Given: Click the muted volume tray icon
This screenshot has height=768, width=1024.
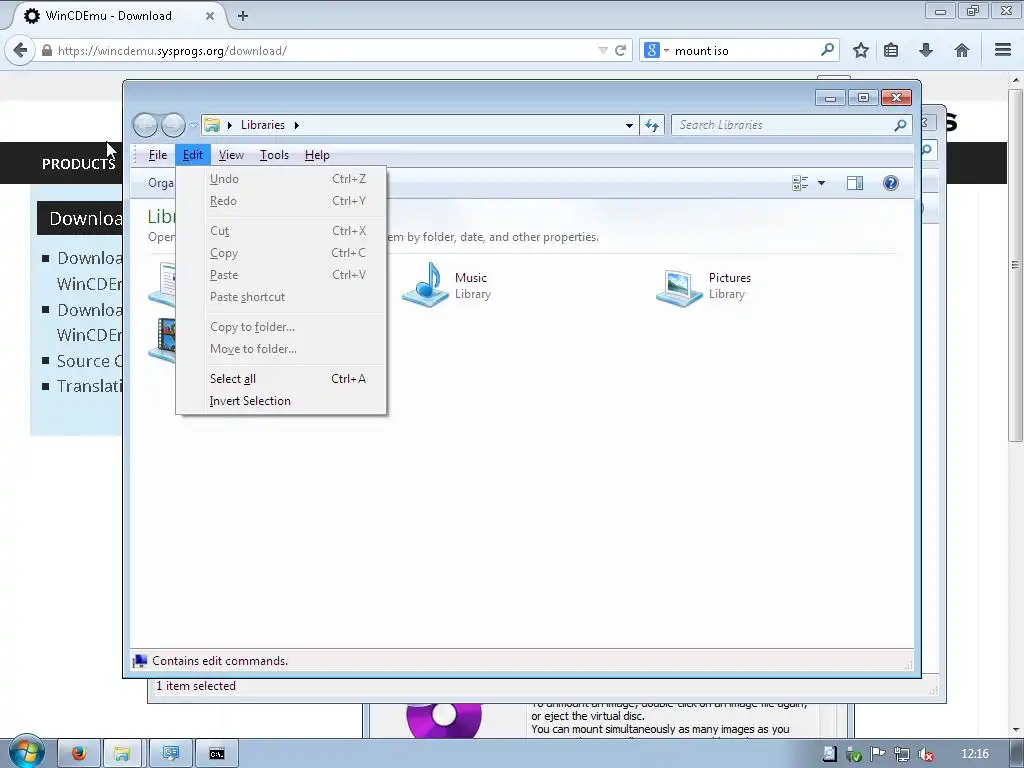Looking at the screenshot, I should (x=925, y=754).
